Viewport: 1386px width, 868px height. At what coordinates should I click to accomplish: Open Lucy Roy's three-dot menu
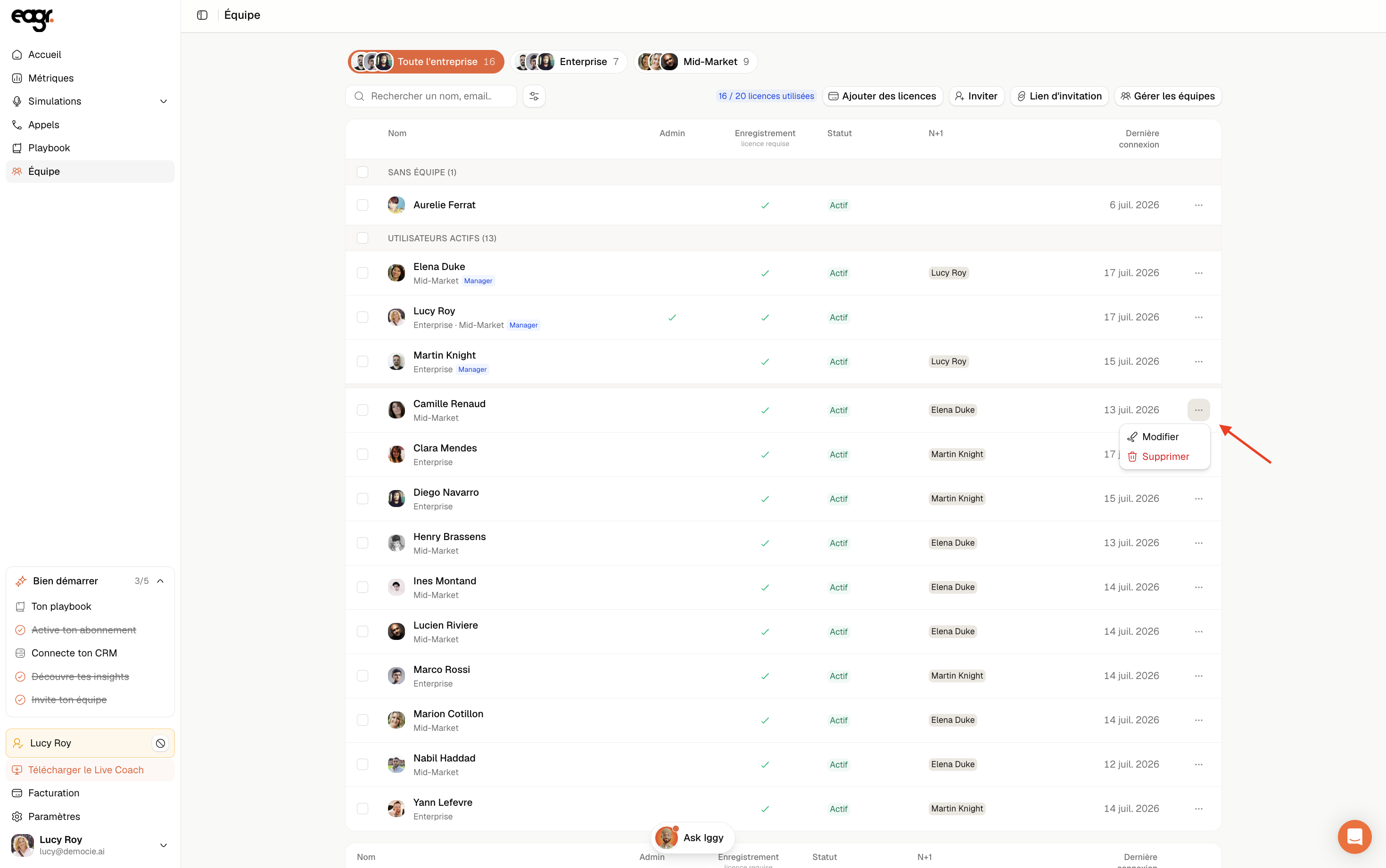pyautogui.click(x=1198, y=318)
